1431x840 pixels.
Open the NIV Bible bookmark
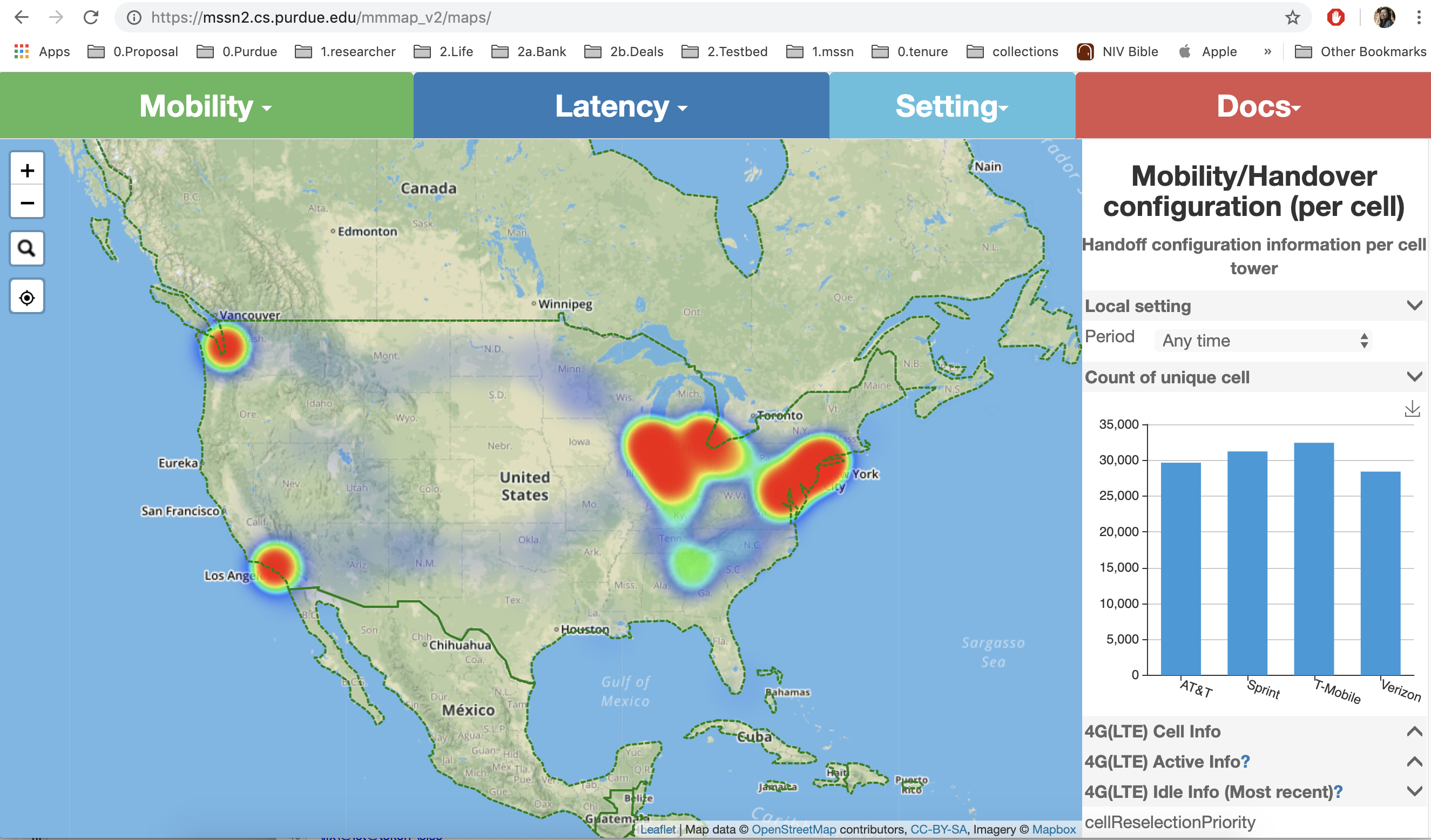click(1117, 52)
